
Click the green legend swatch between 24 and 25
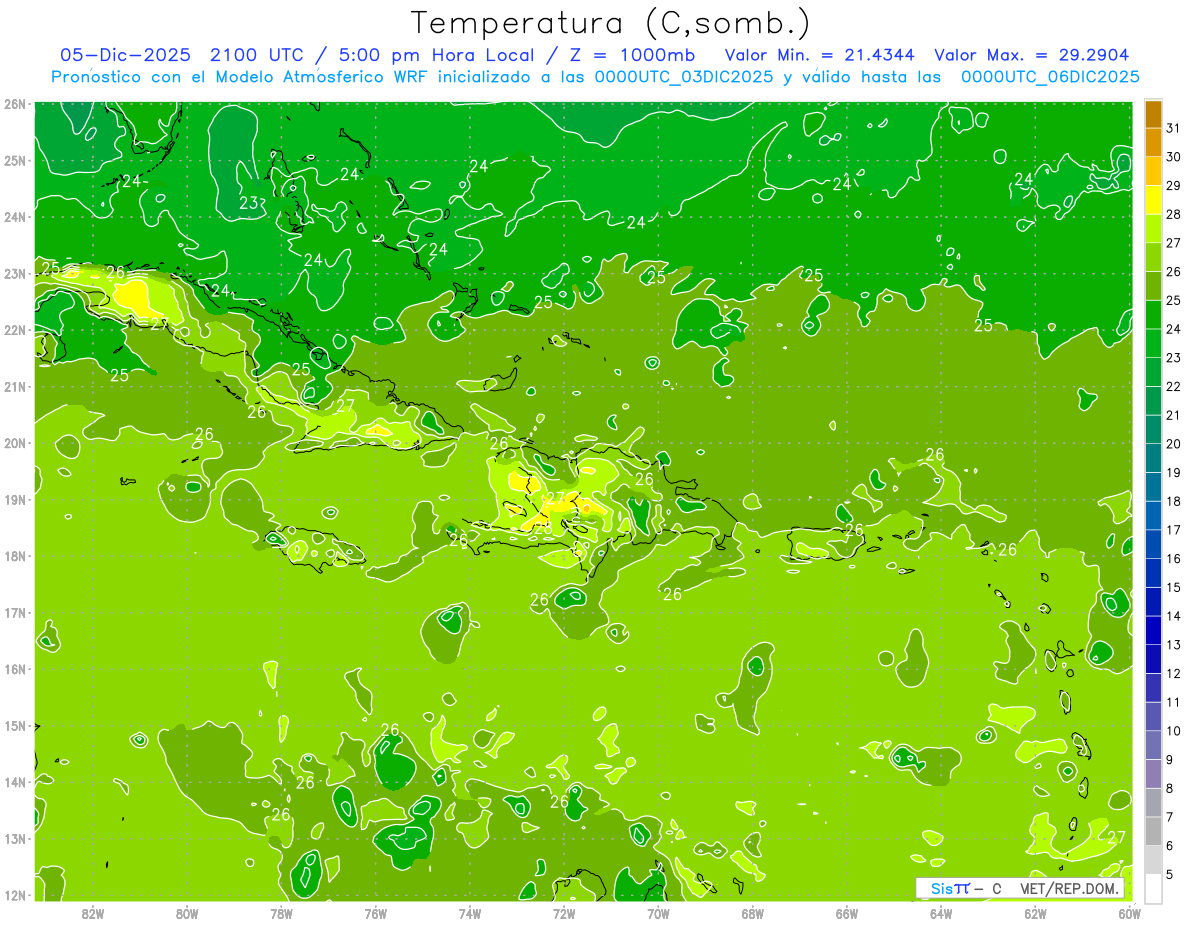coord(1153,315)
